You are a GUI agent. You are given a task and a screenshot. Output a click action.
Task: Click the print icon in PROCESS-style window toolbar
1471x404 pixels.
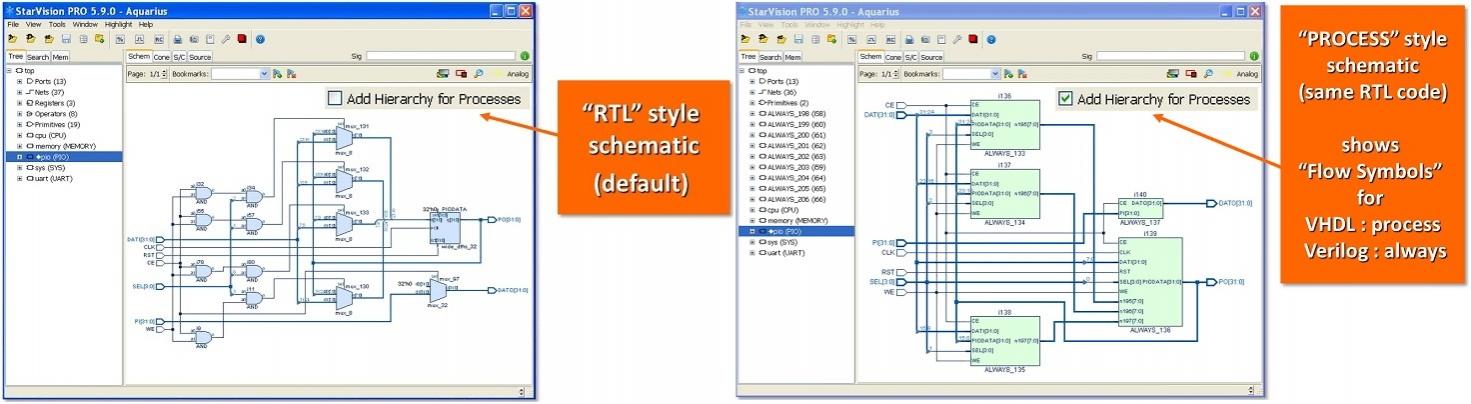(x=909, y=39)
